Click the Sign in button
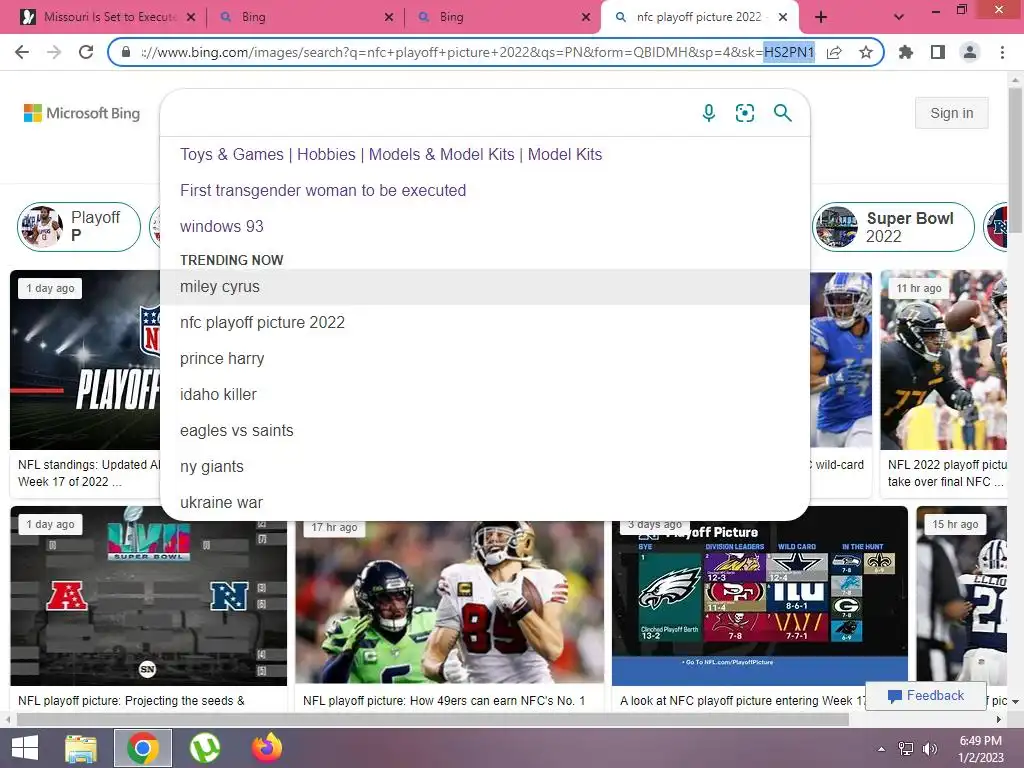Image resolution: width=1024 pixels, height=768 pixels. tap(952, 113)
